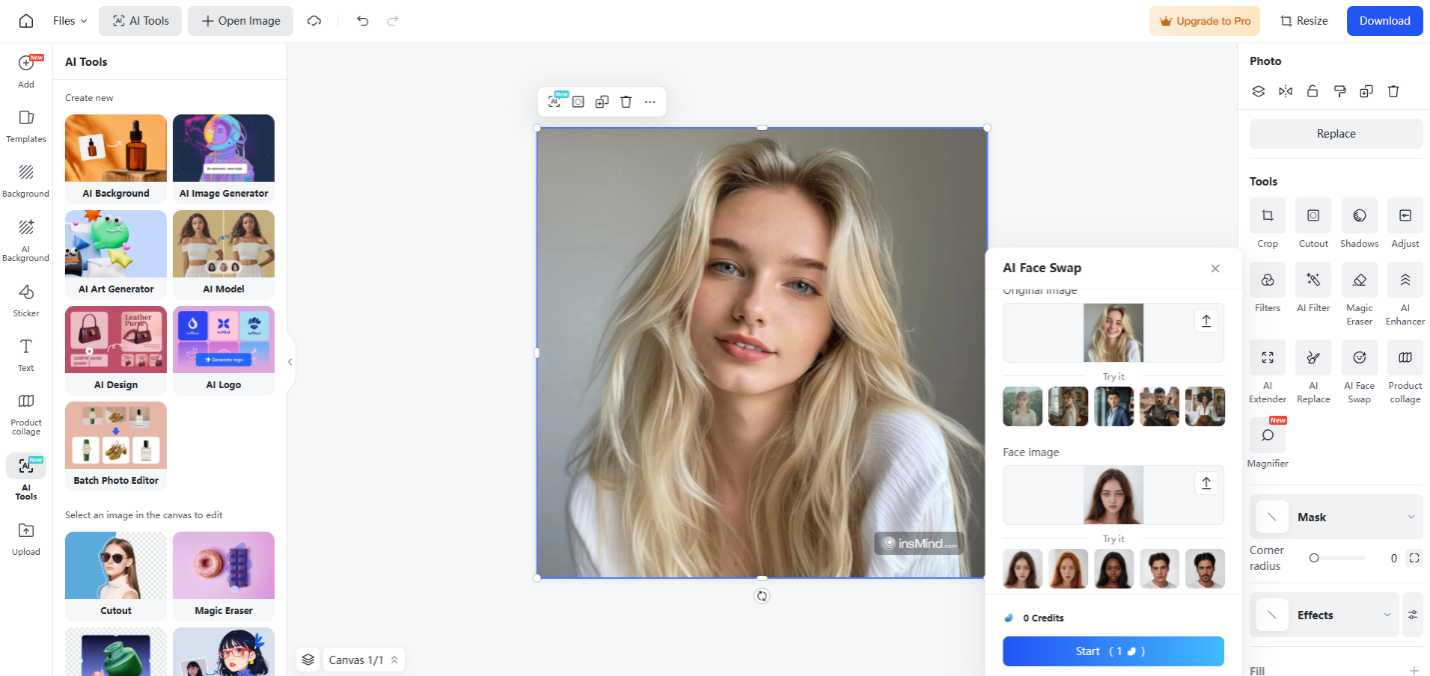Viewport: 1430px width, 676px height.
Task: Open the Add sidebar item
Action: pyautogui.click(x=26, y=71)
